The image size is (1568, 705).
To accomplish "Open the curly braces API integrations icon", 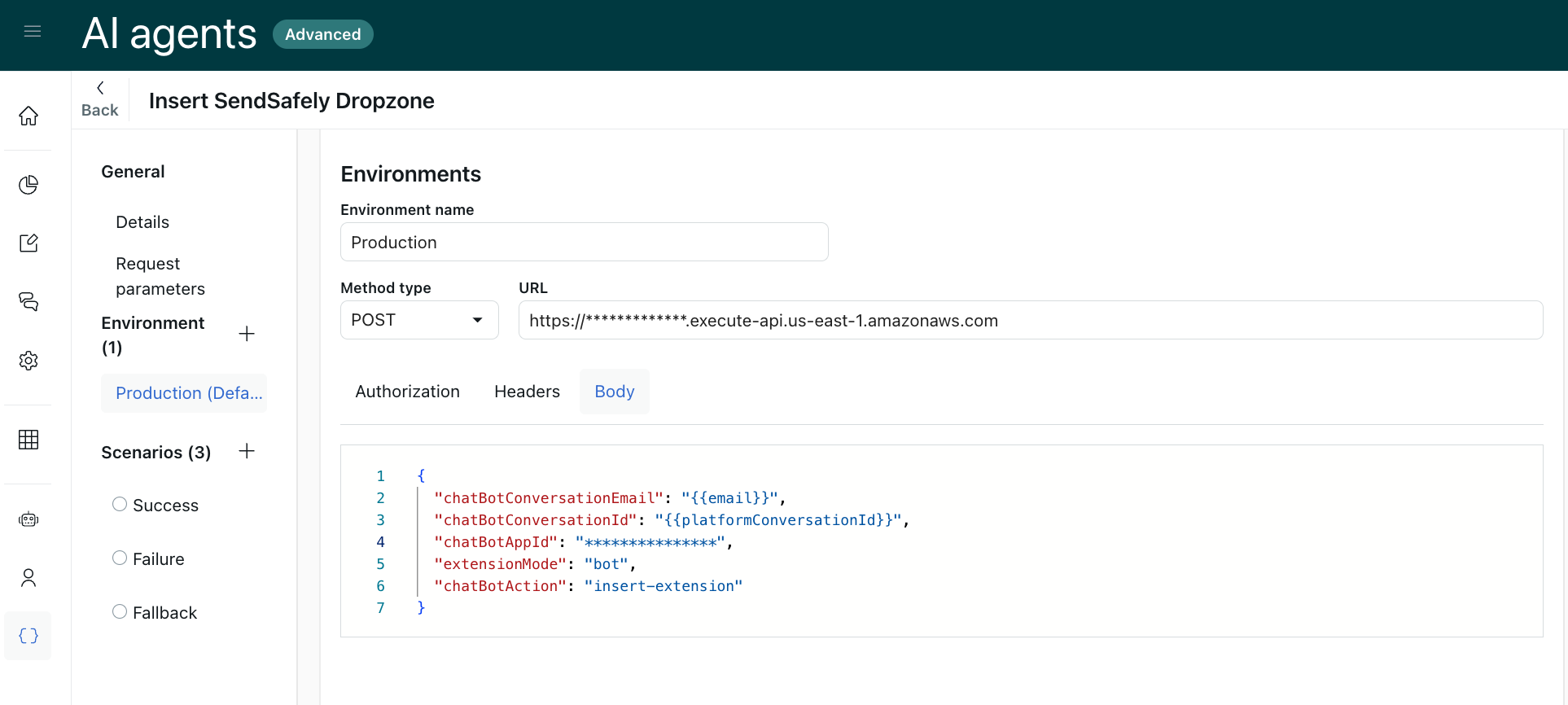I will click(x=28, y=636).
